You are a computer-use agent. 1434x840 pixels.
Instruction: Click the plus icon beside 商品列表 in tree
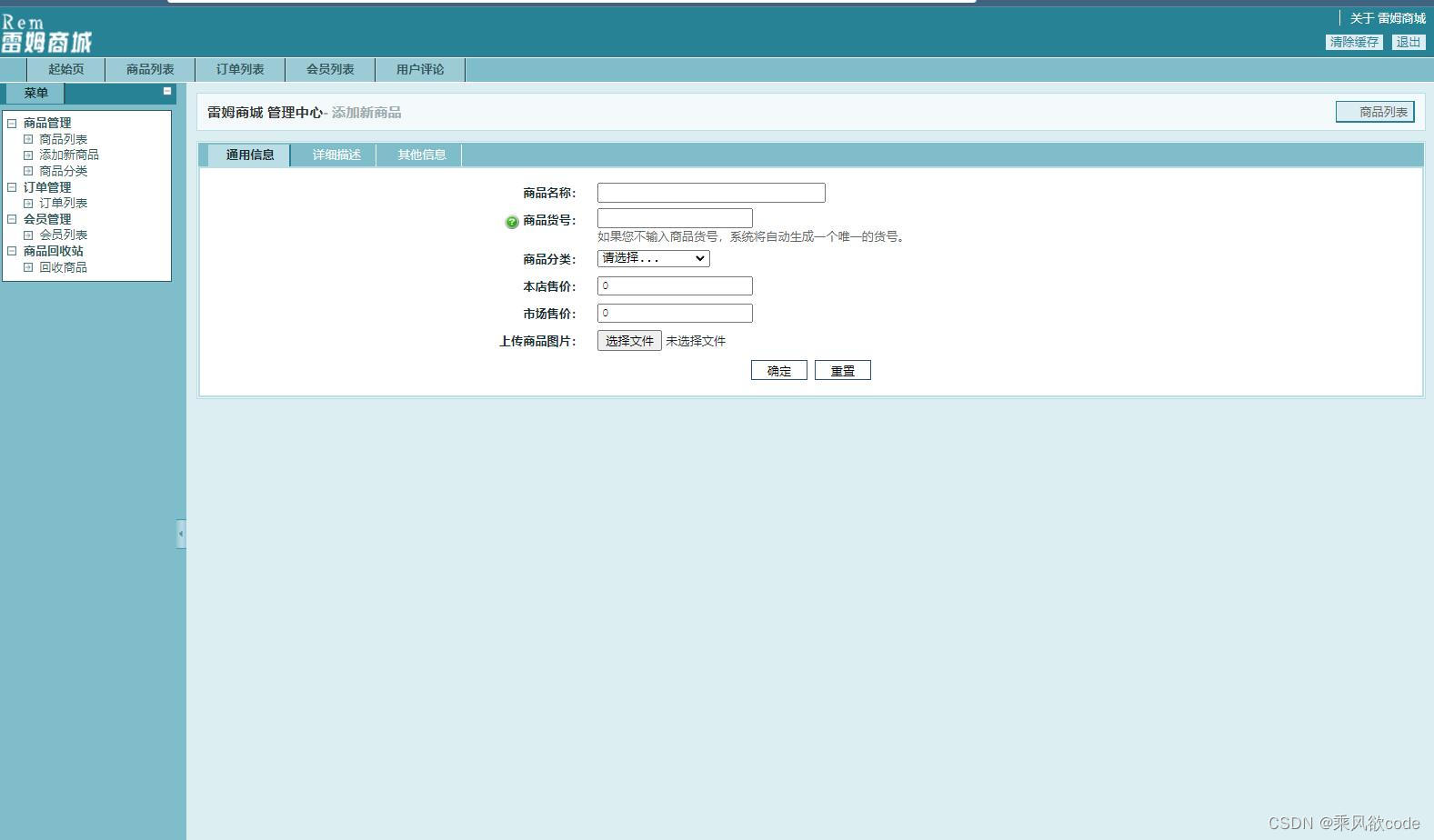click(x=28, y=139)
